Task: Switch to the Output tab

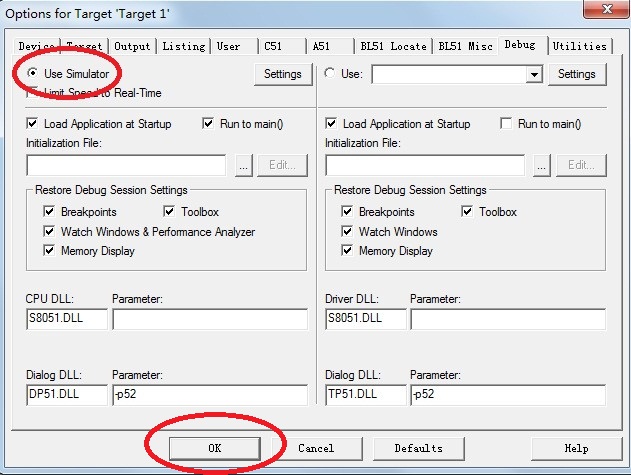Action: [132, 46]
